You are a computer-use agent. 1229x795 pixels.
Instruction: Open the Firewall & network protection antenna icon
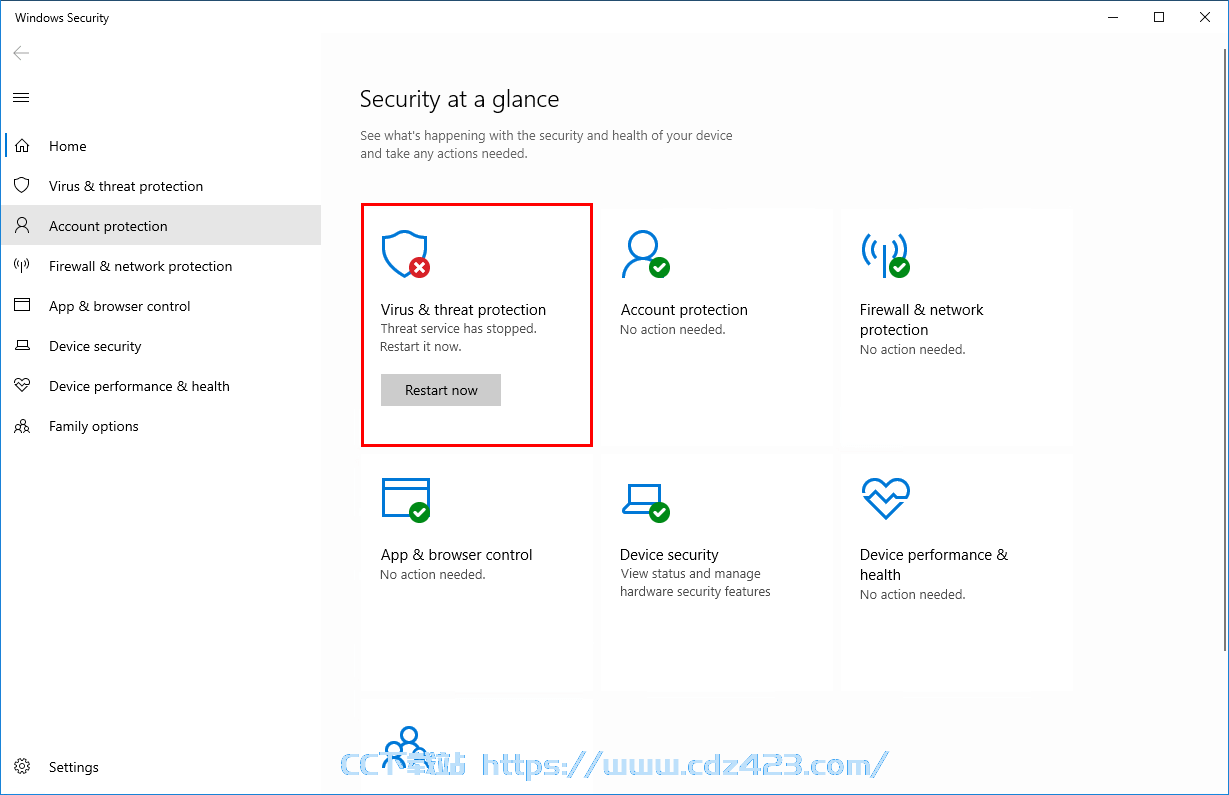tap(885, 254)
